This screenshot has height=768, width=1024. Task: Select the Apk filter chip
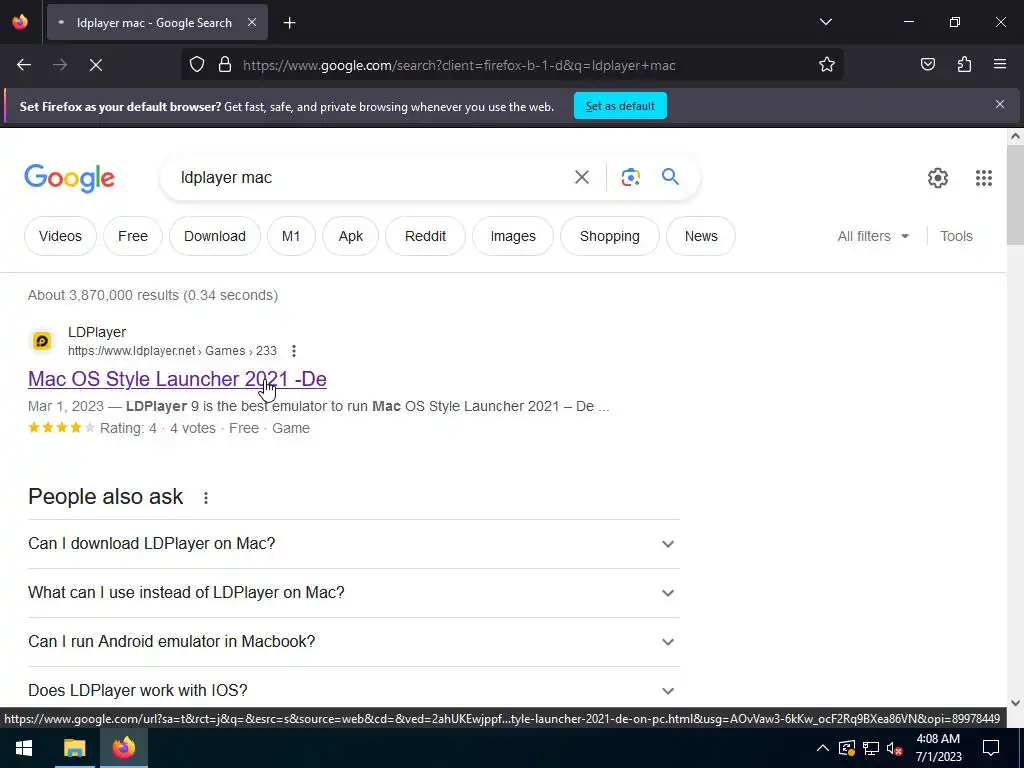(351, 236)
